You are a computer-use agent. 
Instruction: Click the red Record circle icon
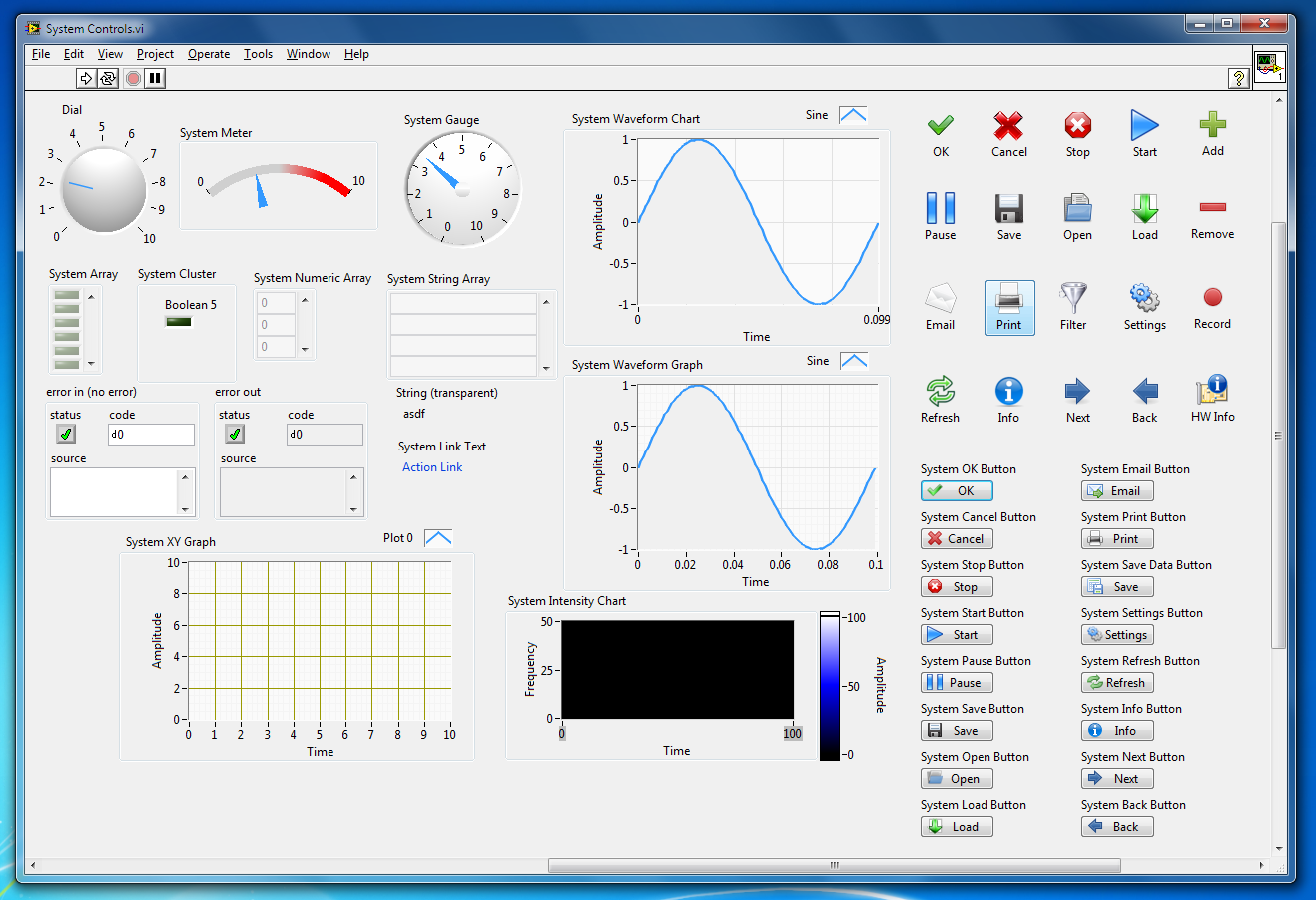point(1212,297)
